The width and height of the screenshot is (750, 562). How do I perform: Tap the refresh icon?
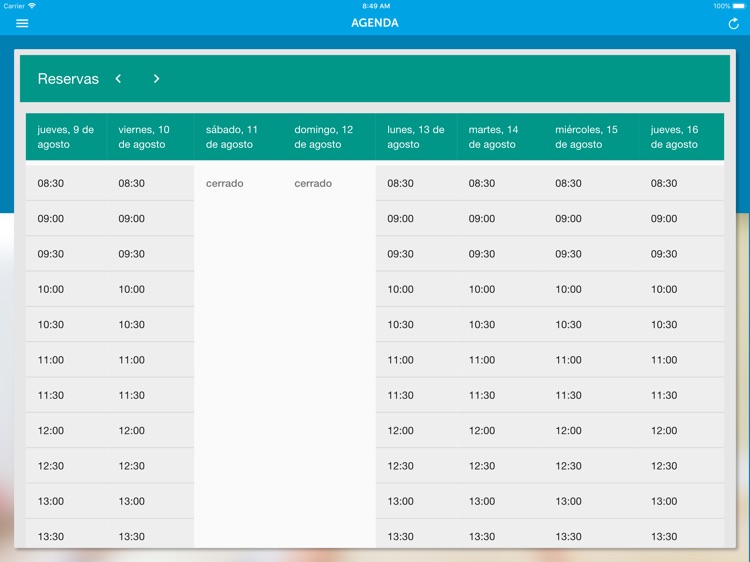[733, 23]
